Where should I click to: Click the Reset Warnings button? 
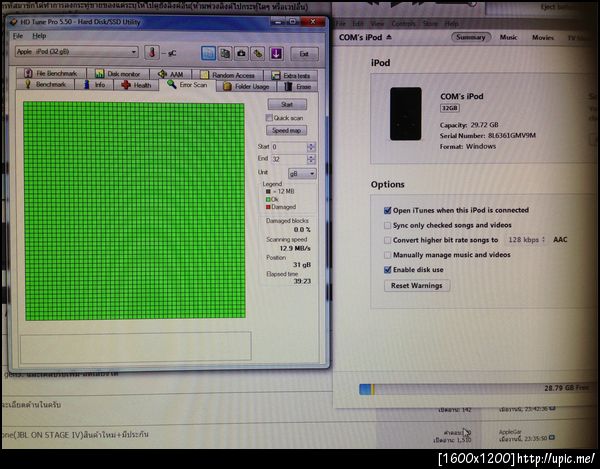coord(417,286)
